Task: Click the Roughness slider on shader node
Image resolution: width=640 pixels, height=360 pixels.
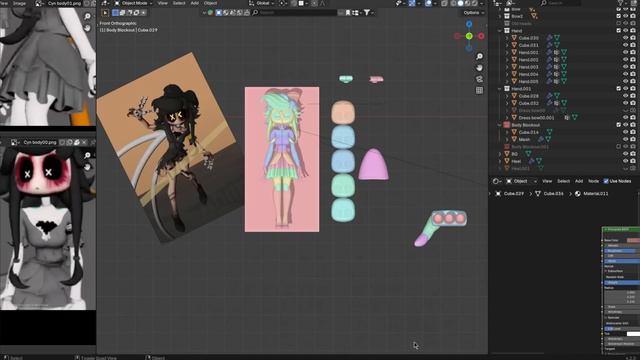Action: tap(622, 251)
